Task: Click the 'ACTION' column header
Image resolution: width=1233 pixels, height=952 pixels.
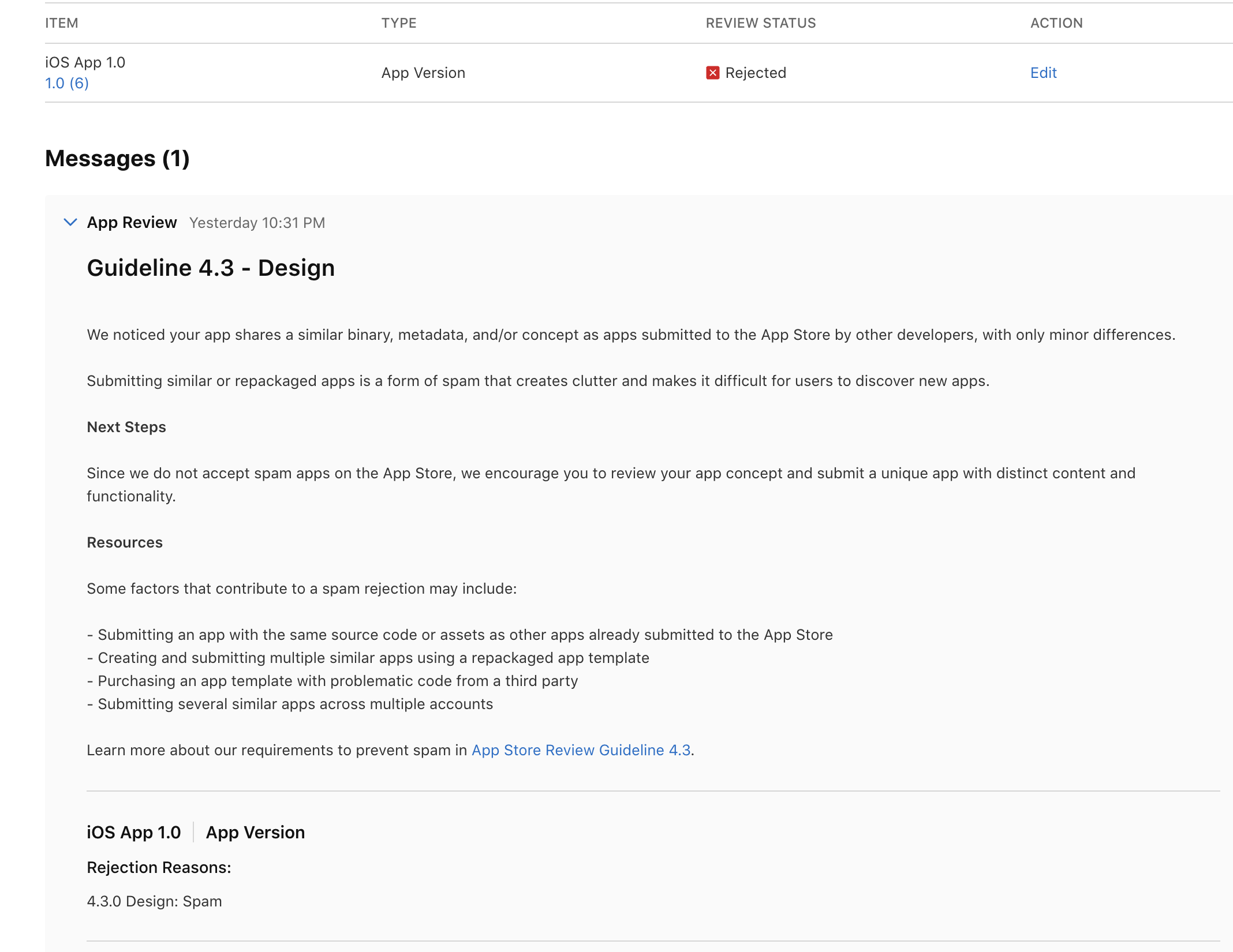Action: pos(1056,23)
